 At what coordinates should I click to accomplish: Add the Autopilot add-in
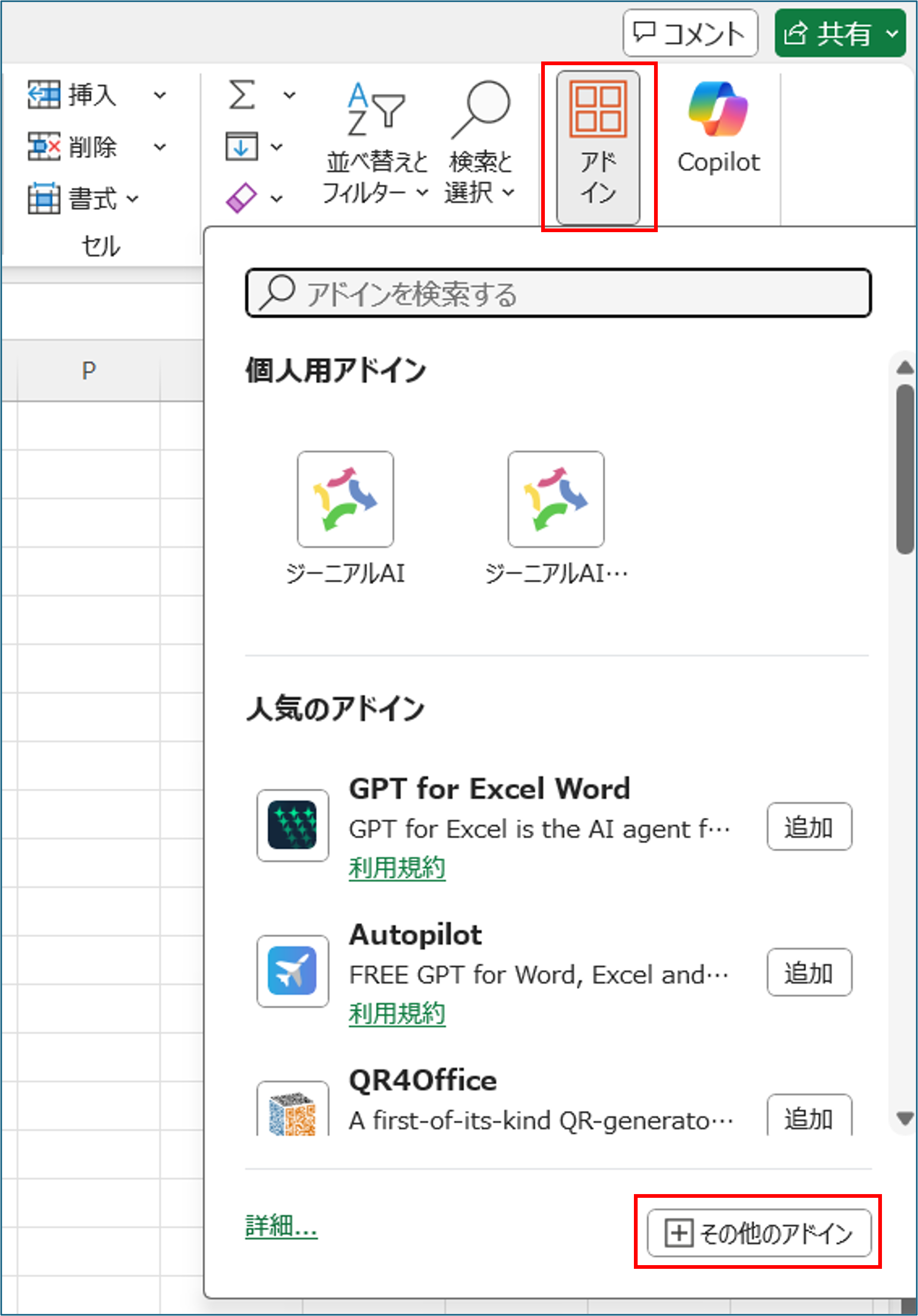pyautogui.click(x=809, y=972)
